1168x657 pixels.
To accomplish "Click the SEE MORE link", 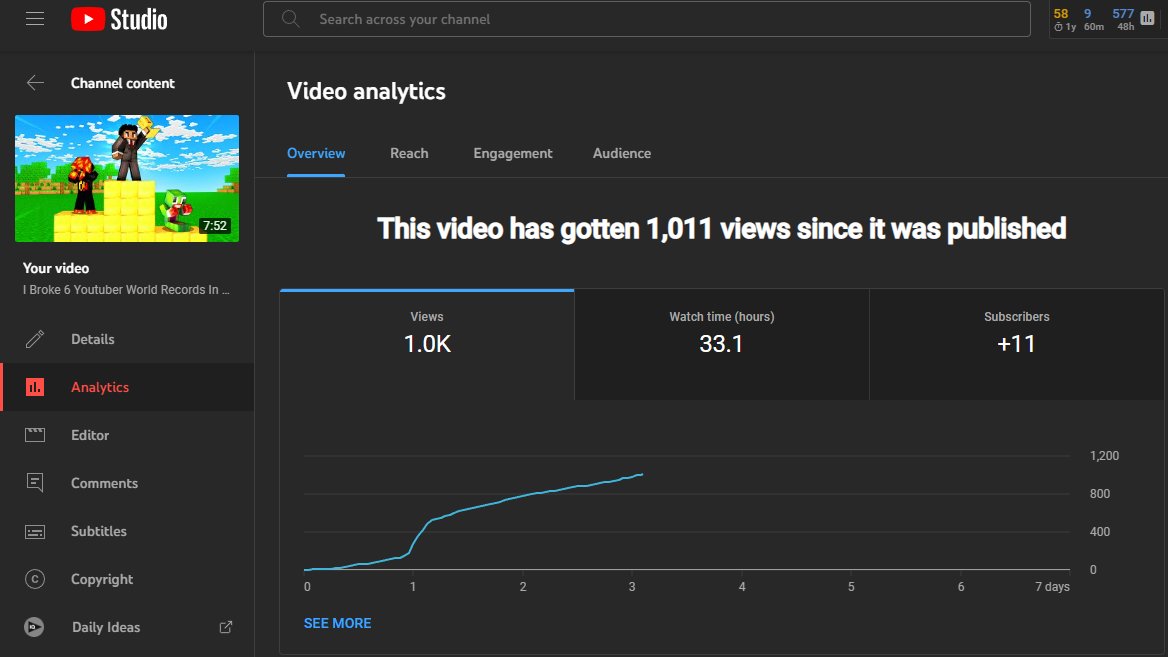I will point(337,623).
